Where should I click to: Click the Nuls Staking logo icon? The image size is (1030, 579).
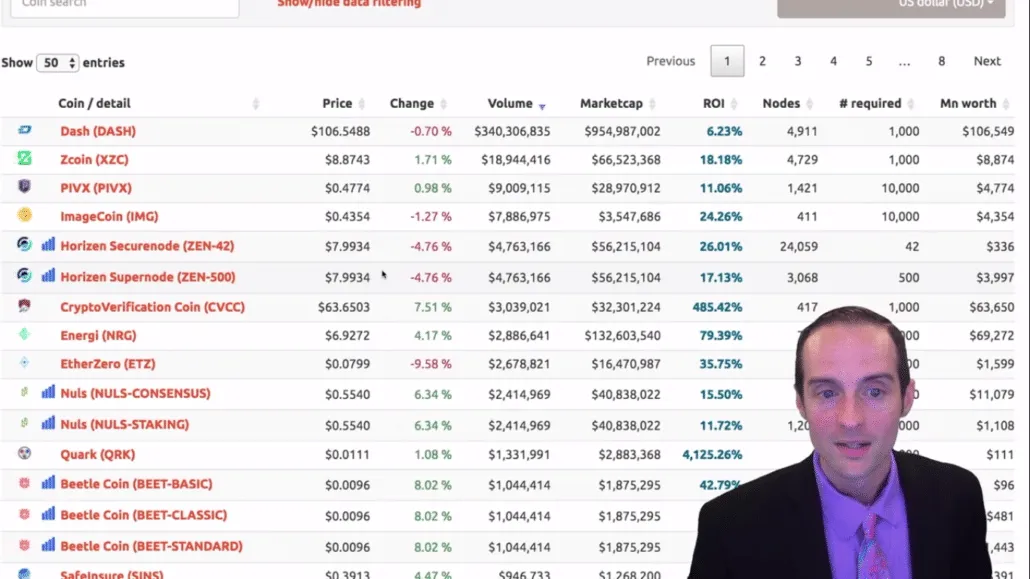click(24, 423)
